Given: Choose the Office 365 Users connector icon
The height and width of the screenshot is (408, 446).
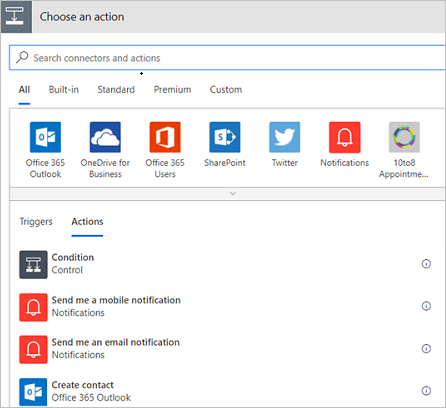Looking at the screenshot, I should click(165, 137).
